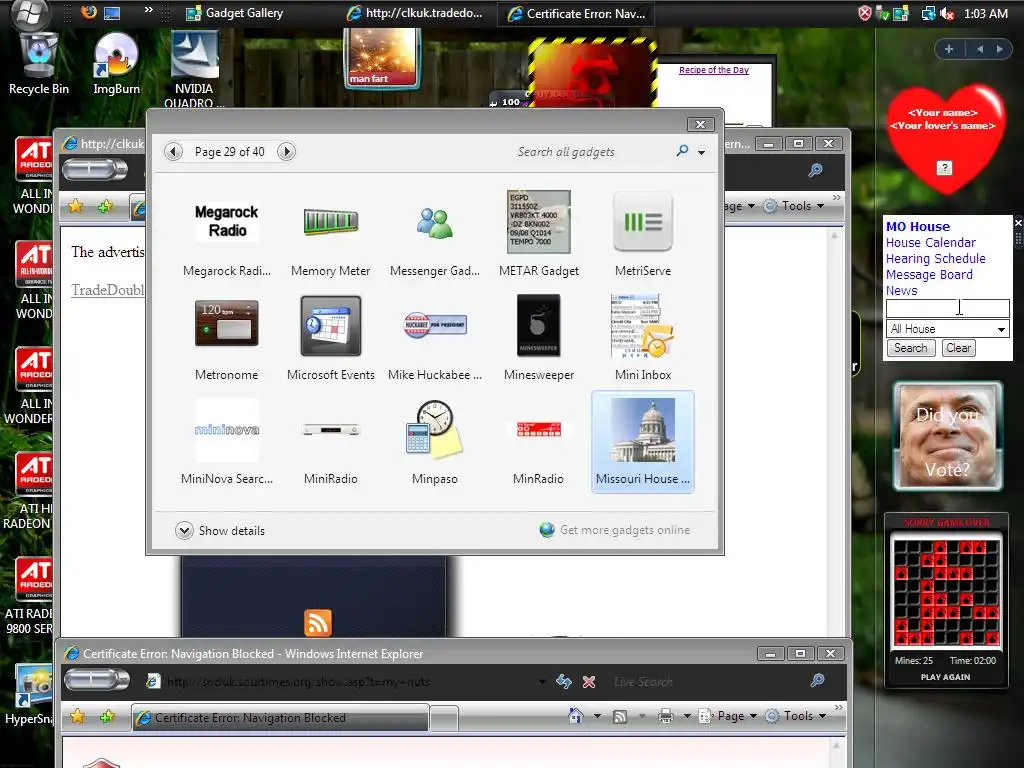Select the MinRadio gadget
Screen dimensions: 1024x768
[x=539, y=441]
